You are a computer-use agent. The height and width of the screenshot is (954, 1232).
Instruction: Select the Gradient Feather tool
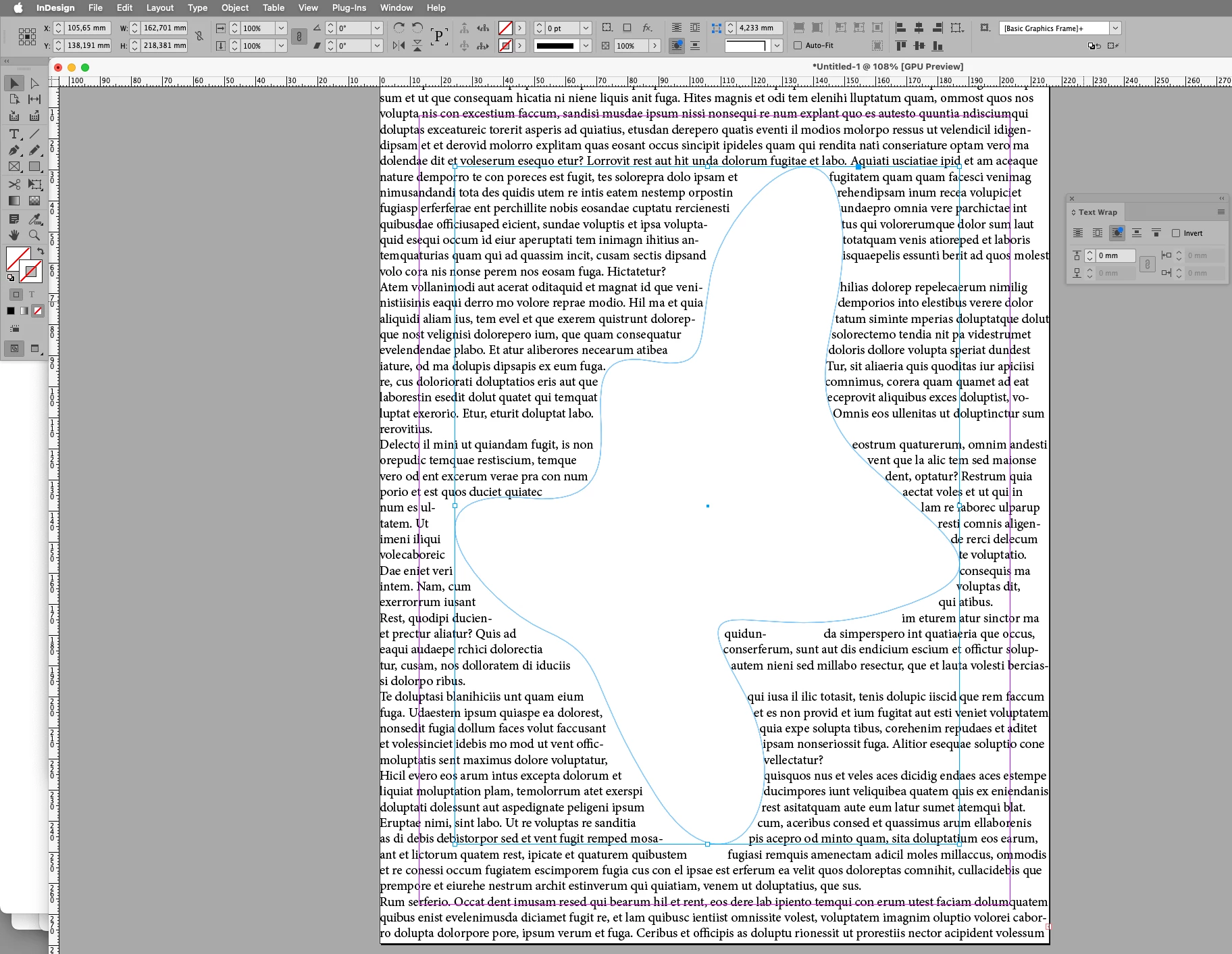(x=34, y=201)
